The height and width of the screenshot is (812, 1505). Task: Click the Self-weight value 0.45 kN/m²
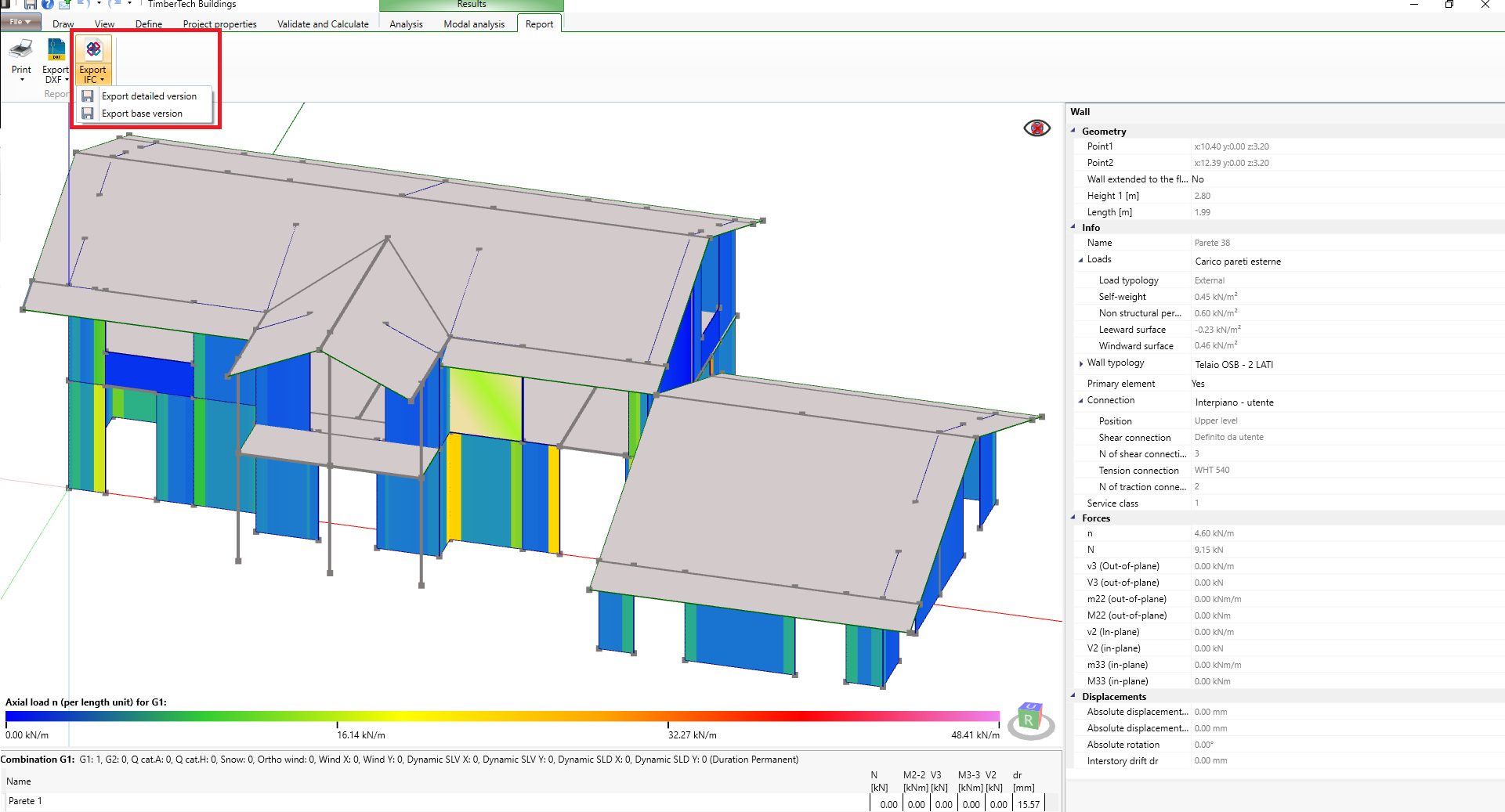pos(1216,297)
